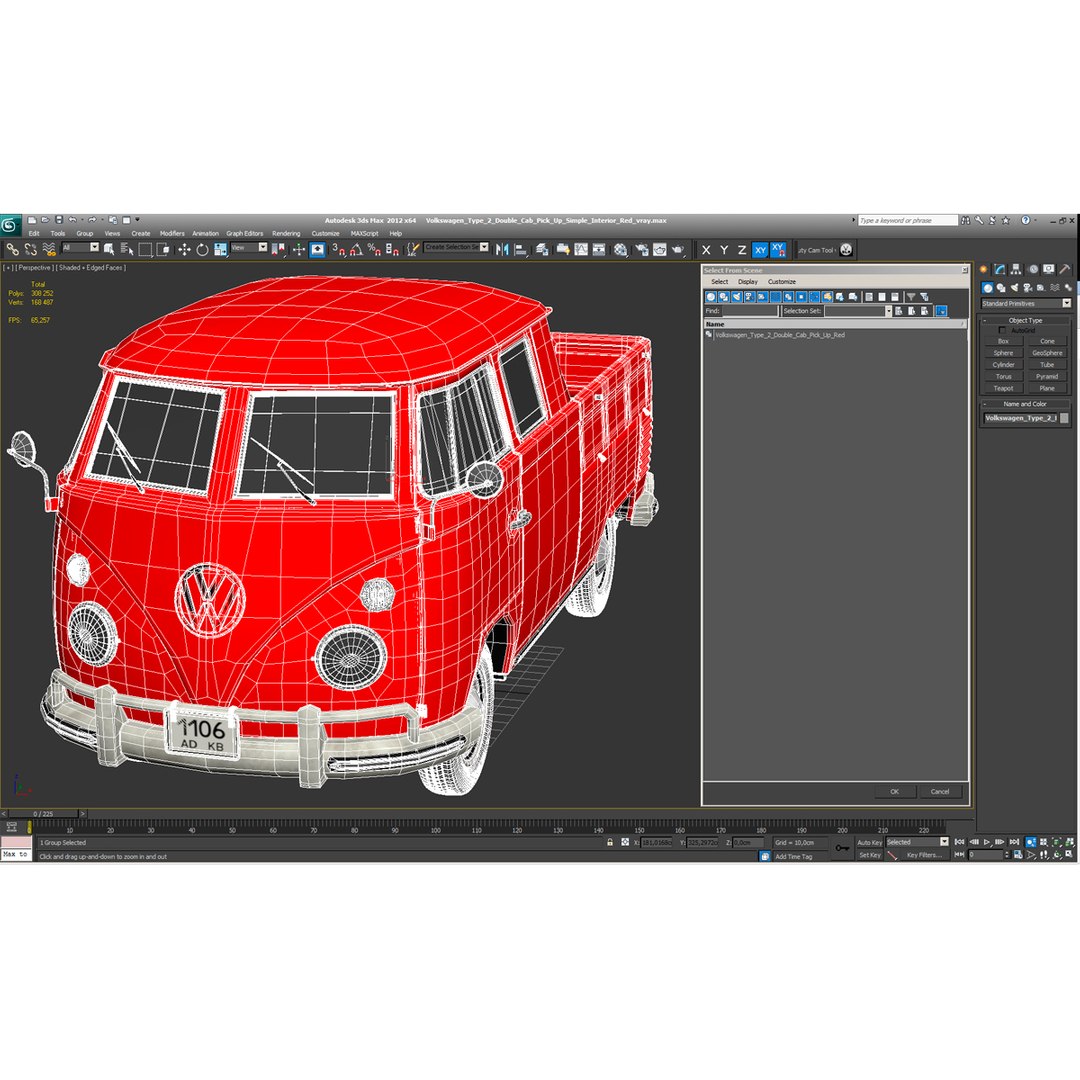Open the Modify command panel tab
Viewport: 1080px width, 1080px height.
coord(999,269)
